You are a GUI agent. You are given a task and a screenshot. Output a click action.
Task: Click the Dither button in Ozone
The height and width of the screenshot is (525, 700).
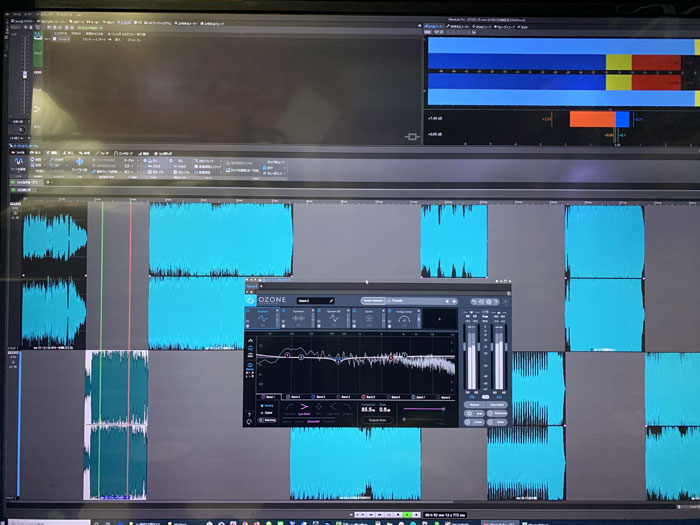coord(497,422)
